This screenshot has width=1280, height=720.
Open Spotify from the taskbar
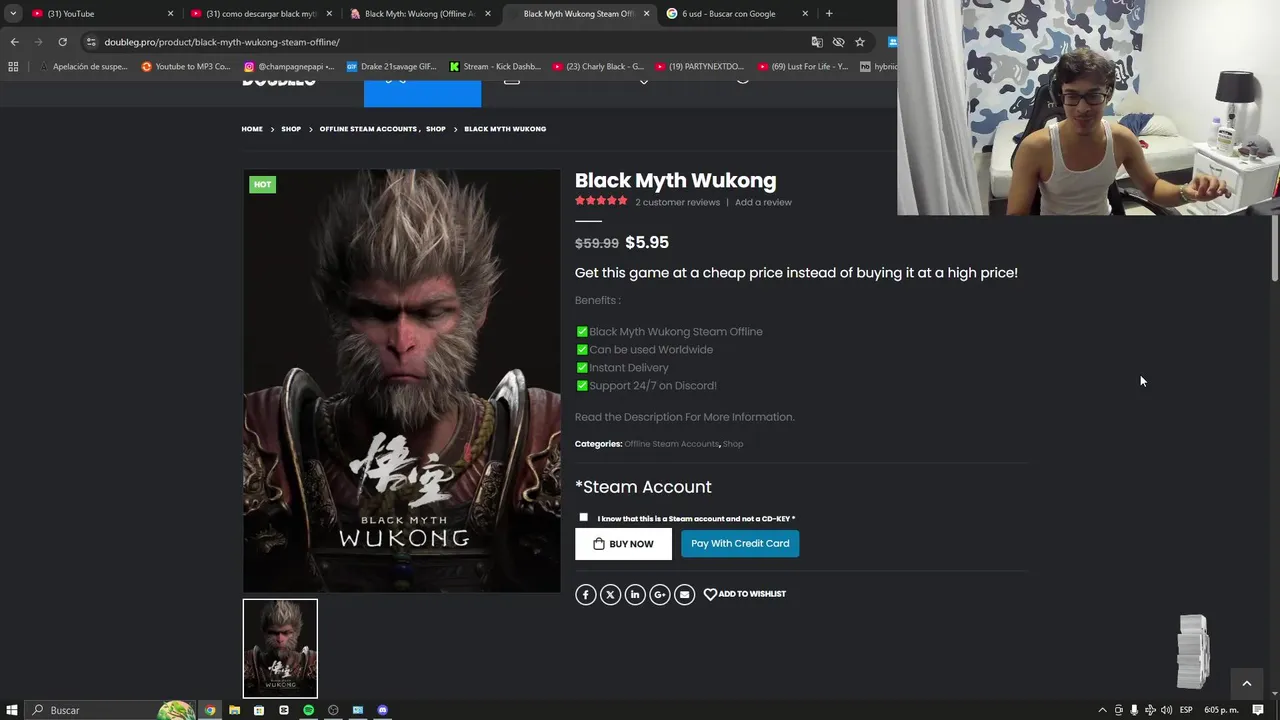click(308, 710)
